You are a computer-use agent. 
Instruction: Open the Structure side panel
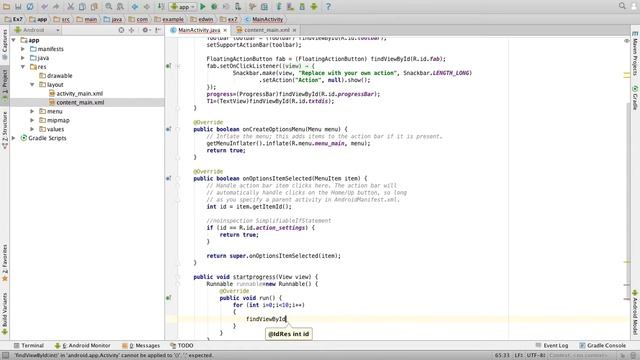point(4,131)
